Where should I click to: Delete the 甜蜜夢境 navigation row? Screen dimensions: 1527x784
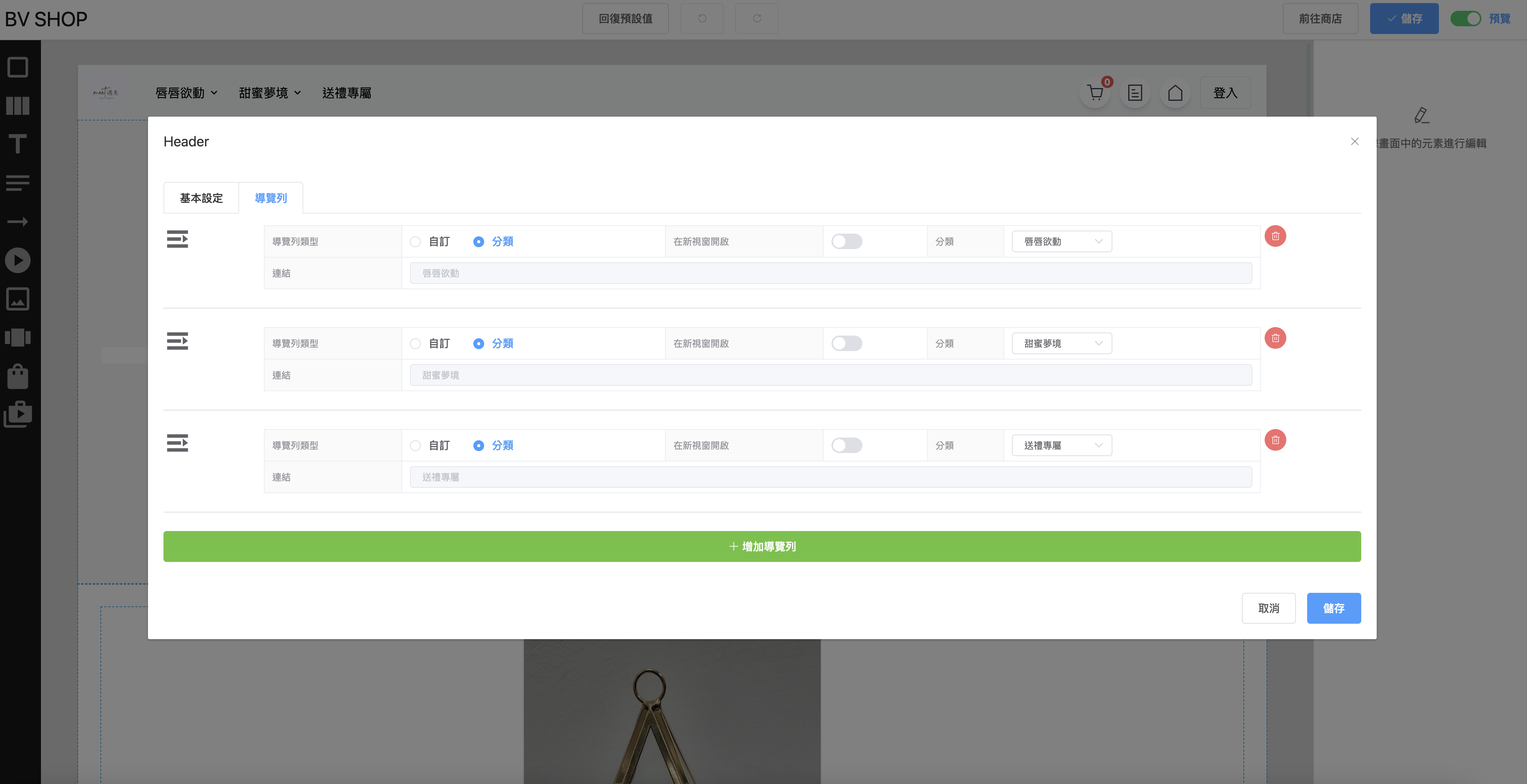click(1275, 338)
